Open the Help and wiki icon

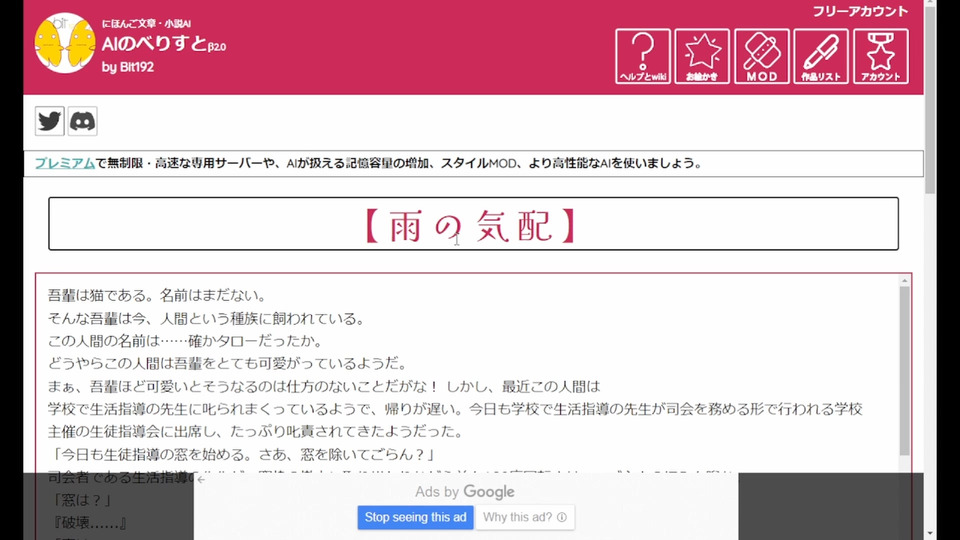coord(642,56)
